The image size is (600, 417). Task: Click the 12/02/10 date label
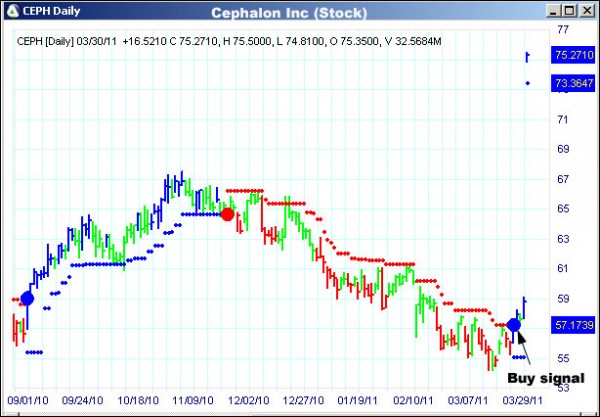point(248,401)
